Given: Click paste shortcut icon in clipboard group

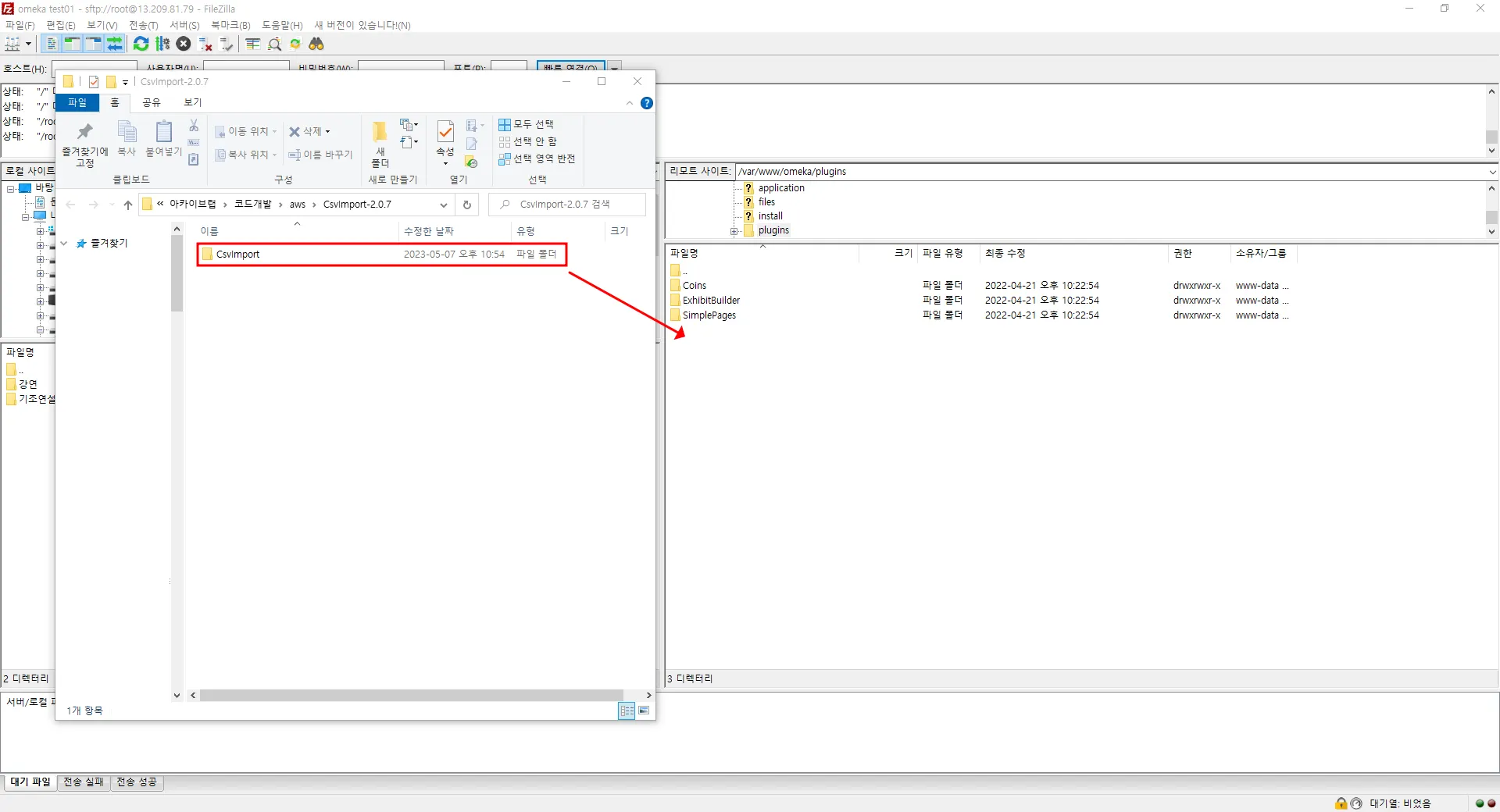Looking at the screenshot, I should pyautogui.click(x=194, y=159).
